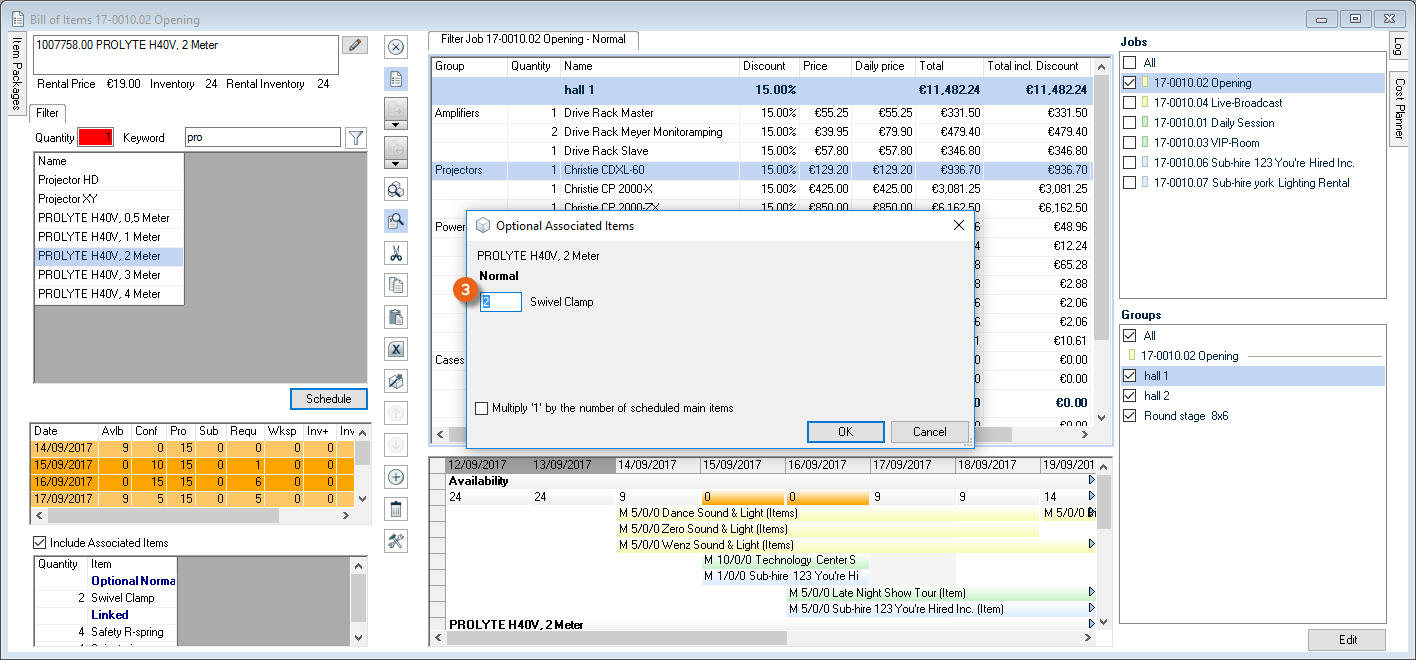Image resolution: width=1416 pixels, height=660 pixels.
Task: Open the Cost Planner side tab
Action: (x=1398, y=108)
